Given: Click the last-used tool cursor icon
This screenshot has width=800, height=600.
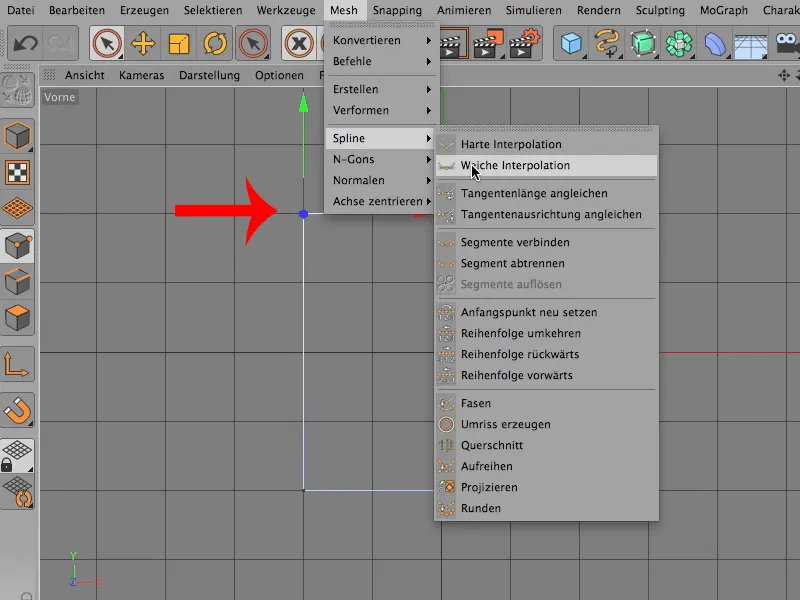Looking at the screenshot, I should pyautogui.click(x=253, y=44).
